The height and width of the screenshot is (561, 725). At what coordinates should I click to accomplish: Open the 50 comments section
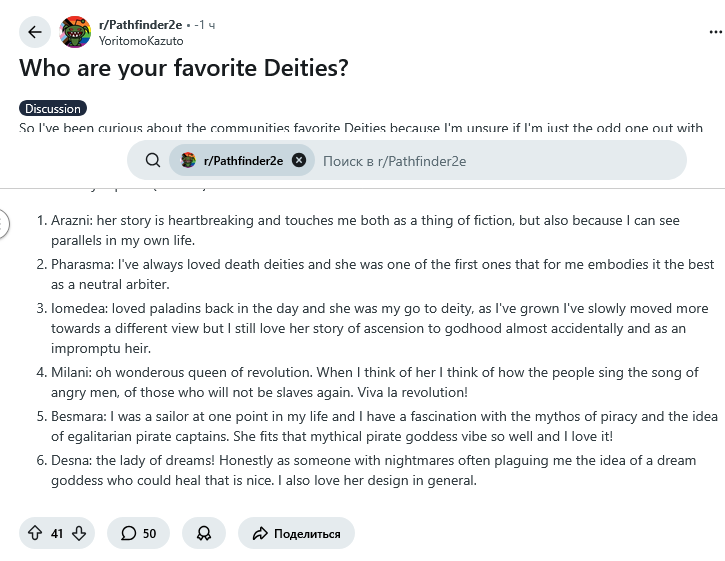tap(138, 533)
